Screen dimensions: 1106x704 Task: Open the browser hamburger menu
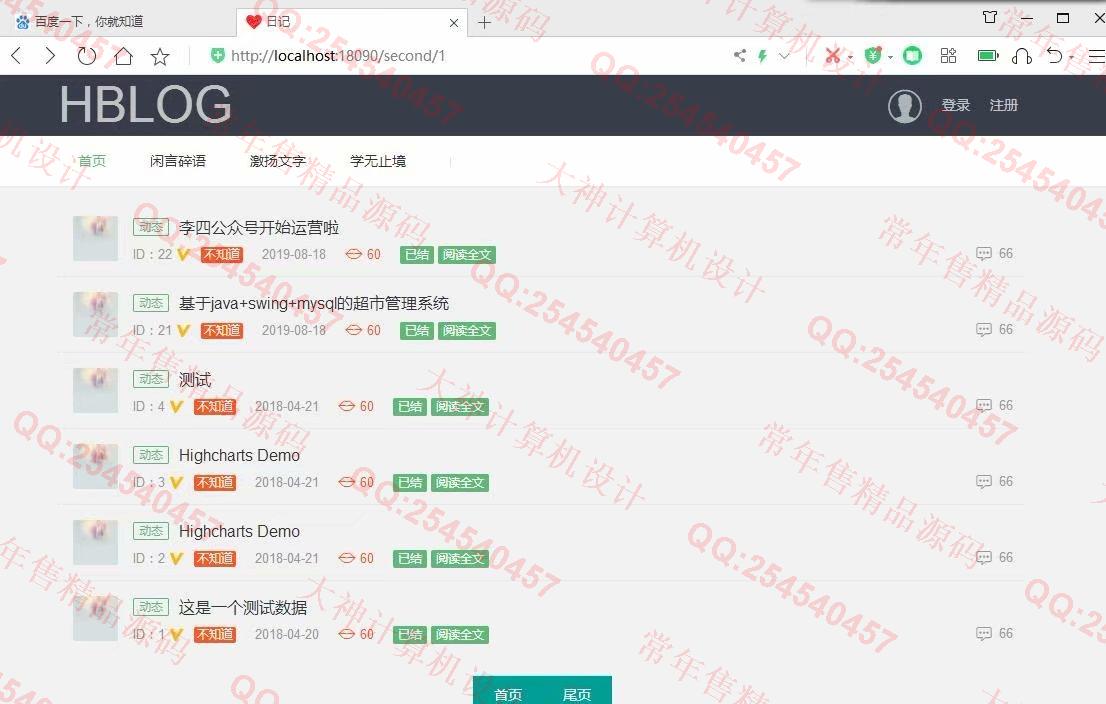click(1097, 56)
